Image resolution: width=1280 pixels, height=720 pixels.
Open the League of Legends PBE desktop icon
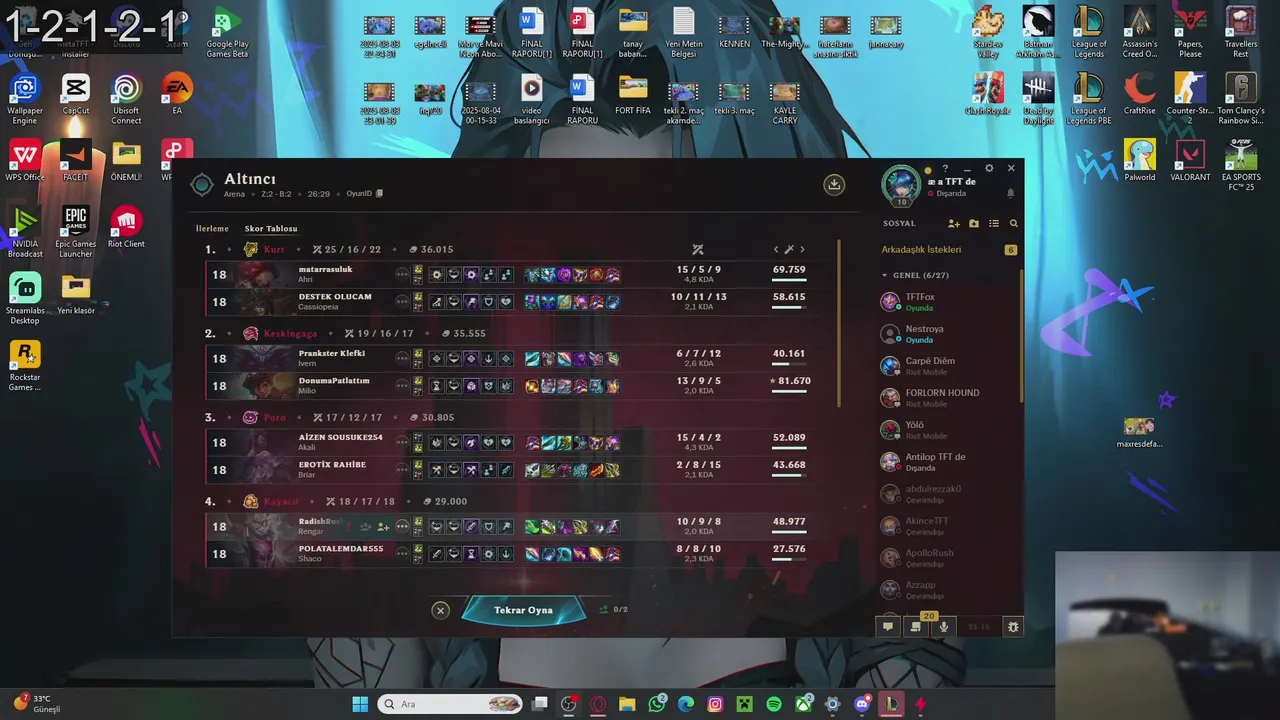coord(1089,99)
